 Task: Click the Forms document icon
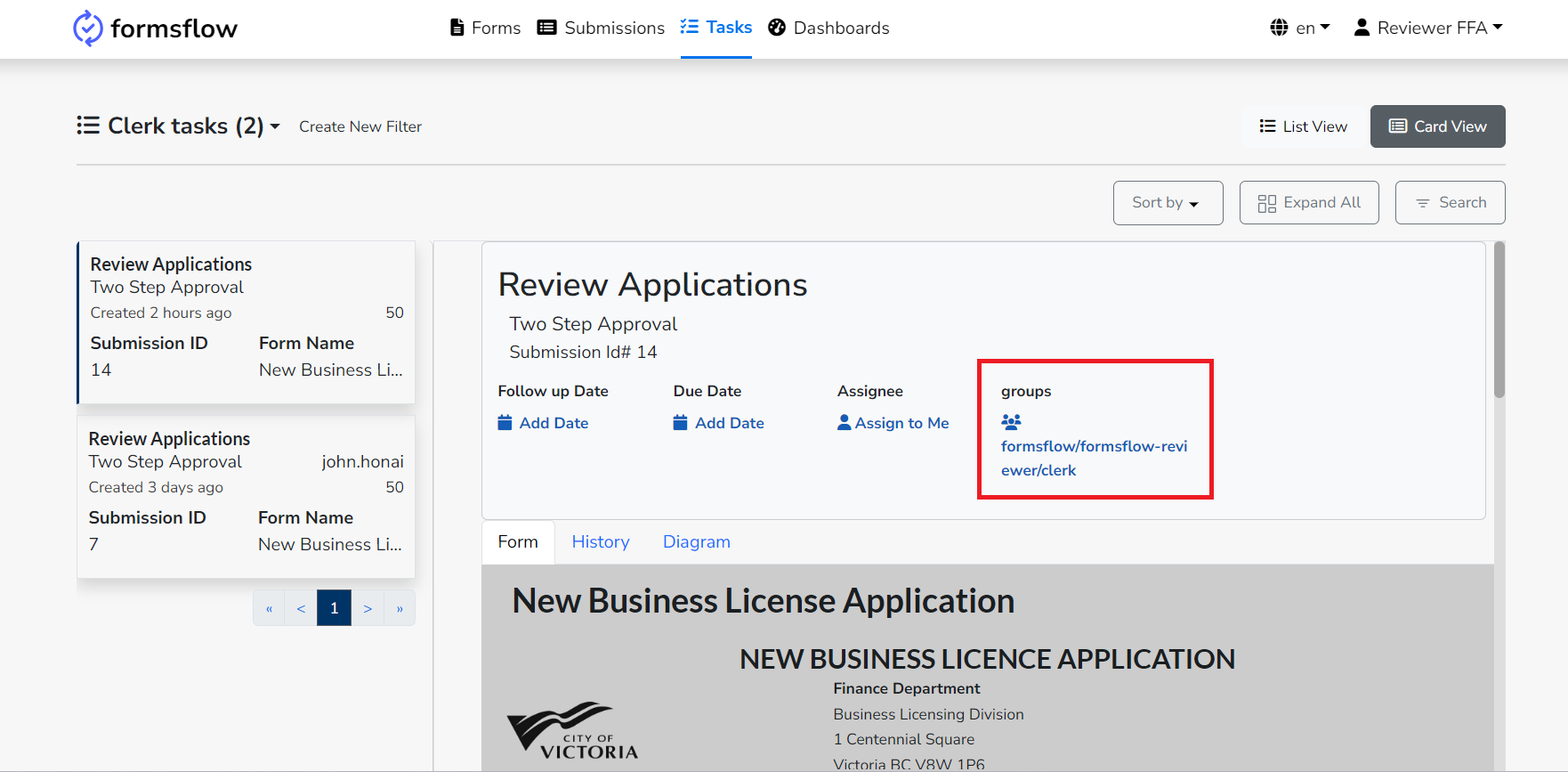click(457, 28)
